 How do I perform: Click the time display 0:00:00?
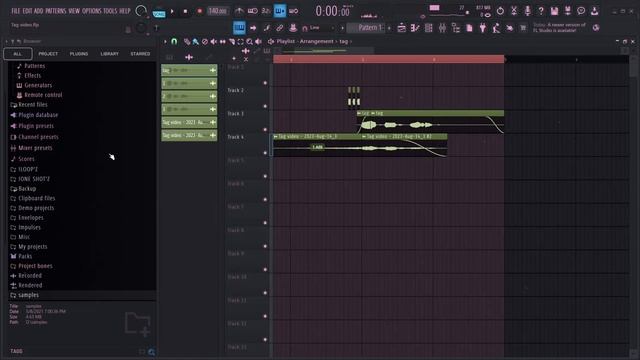(x=333, y=11)
